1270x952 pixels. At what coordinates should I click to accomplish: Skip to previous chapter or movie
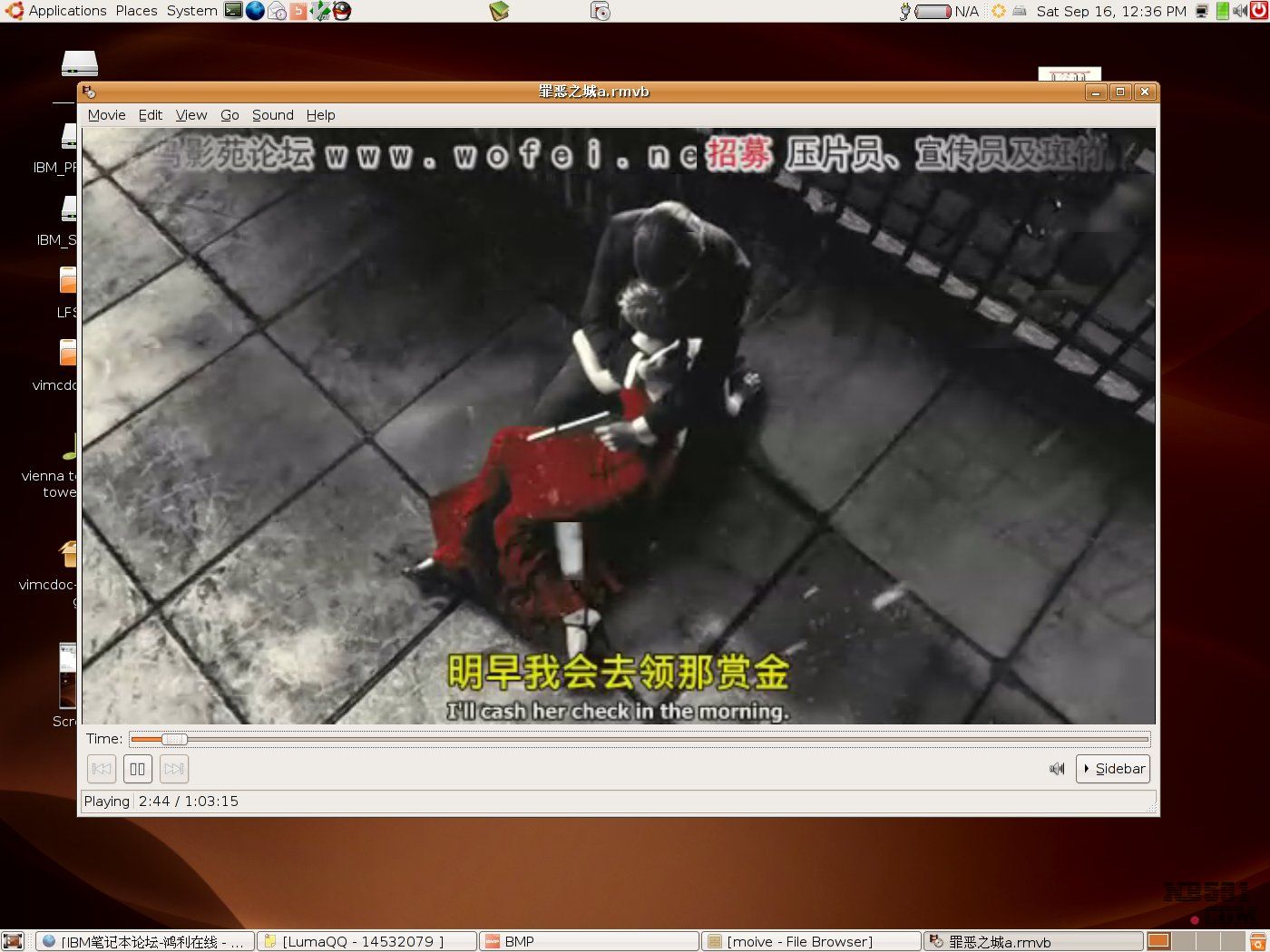point(102,769)
